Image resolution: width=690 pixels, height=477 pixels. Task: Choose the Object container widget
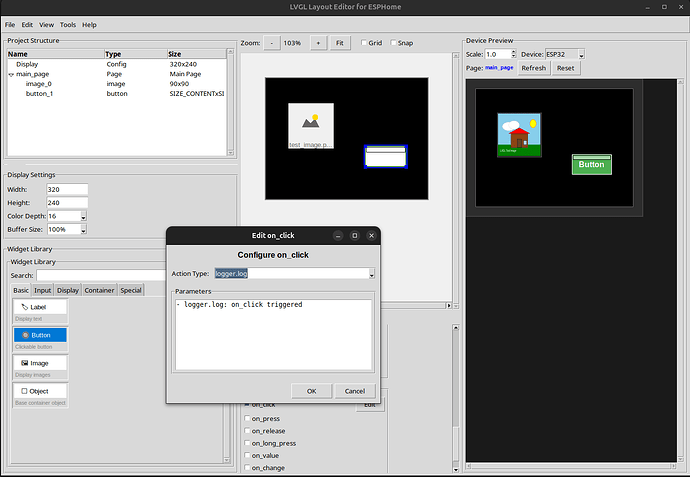coord(40,390)
